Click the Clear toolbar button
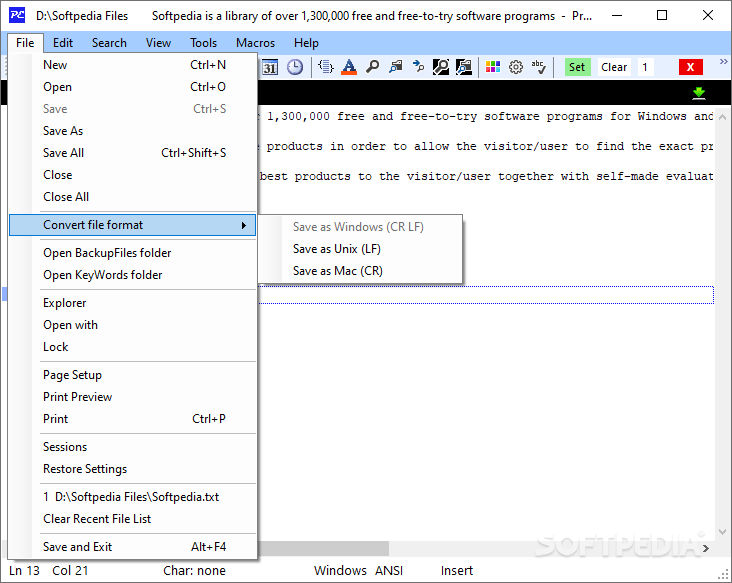Viewport: 732px width, 583px height. click(614, 67)
